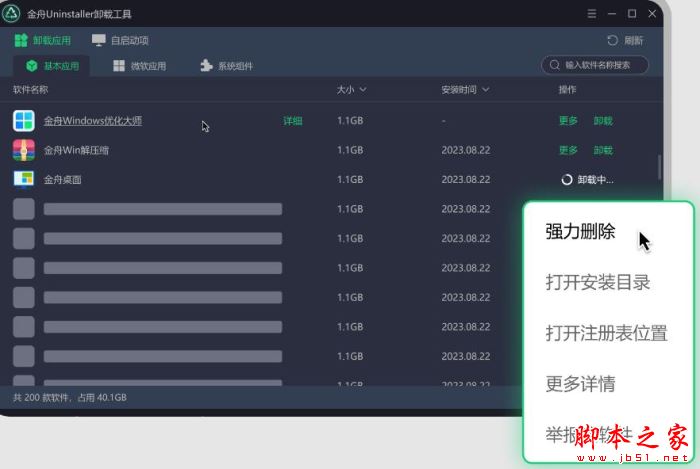Choose 强力删除 from the popup menu
This screenshot has height=469, width=700.
coord(580,232)
